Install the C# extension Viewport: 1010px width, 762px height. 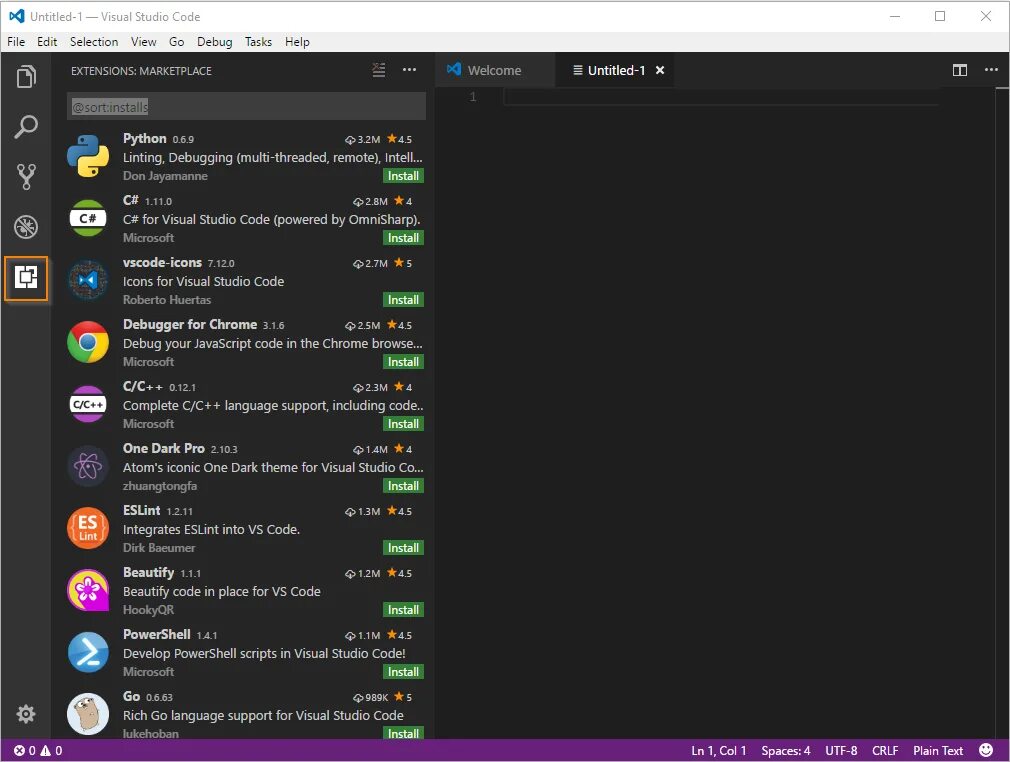(403, 238)
